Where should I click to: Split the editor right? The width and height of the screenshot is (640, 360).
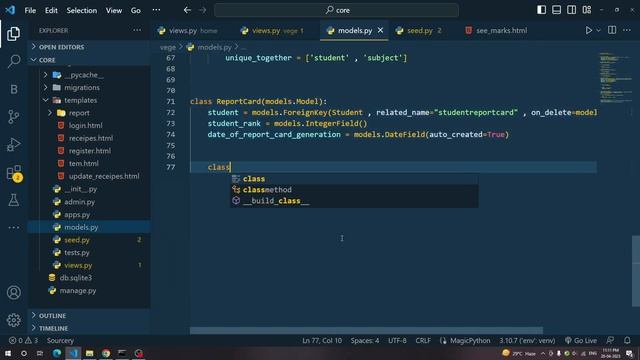coord(612,30)
